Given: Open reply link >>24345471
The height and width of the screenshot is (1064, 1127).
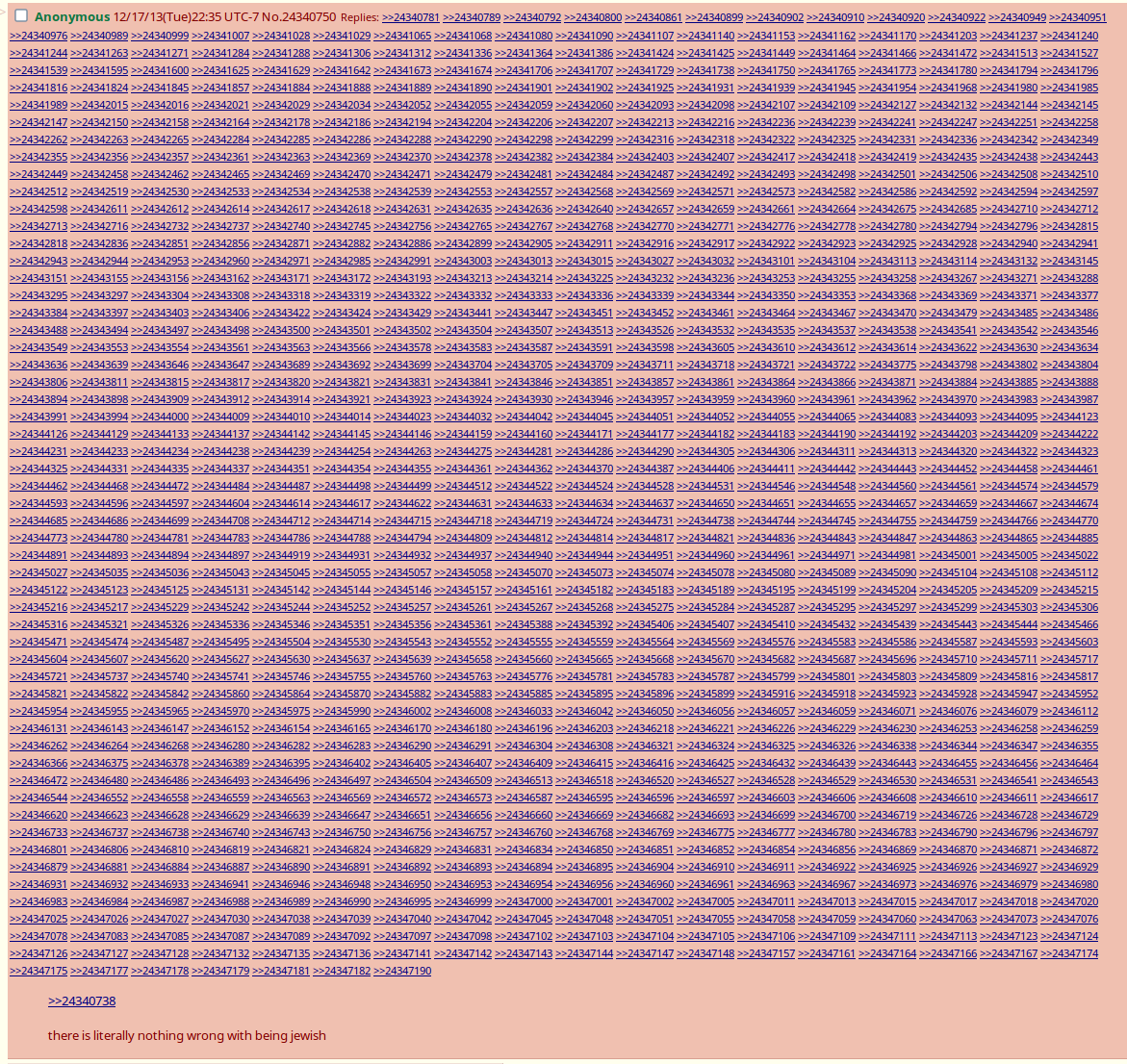Looking at the screenshot, I should coord(38,642).
